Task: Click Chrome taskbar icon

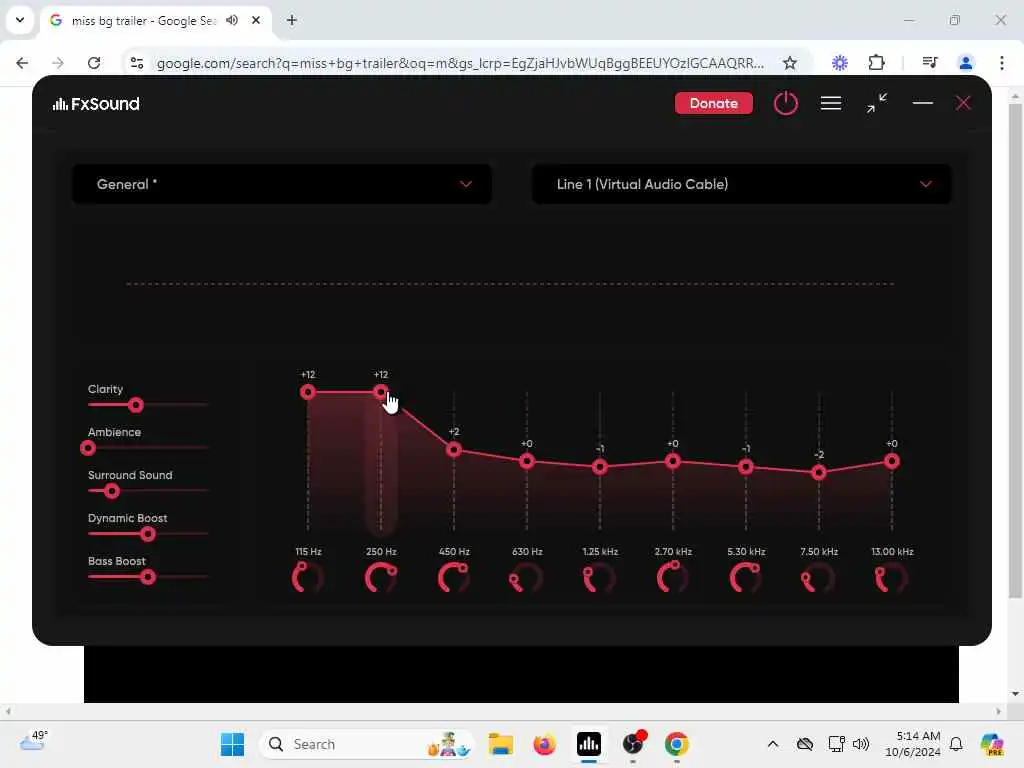Action: pyautogui.click(x=677, y=744)
